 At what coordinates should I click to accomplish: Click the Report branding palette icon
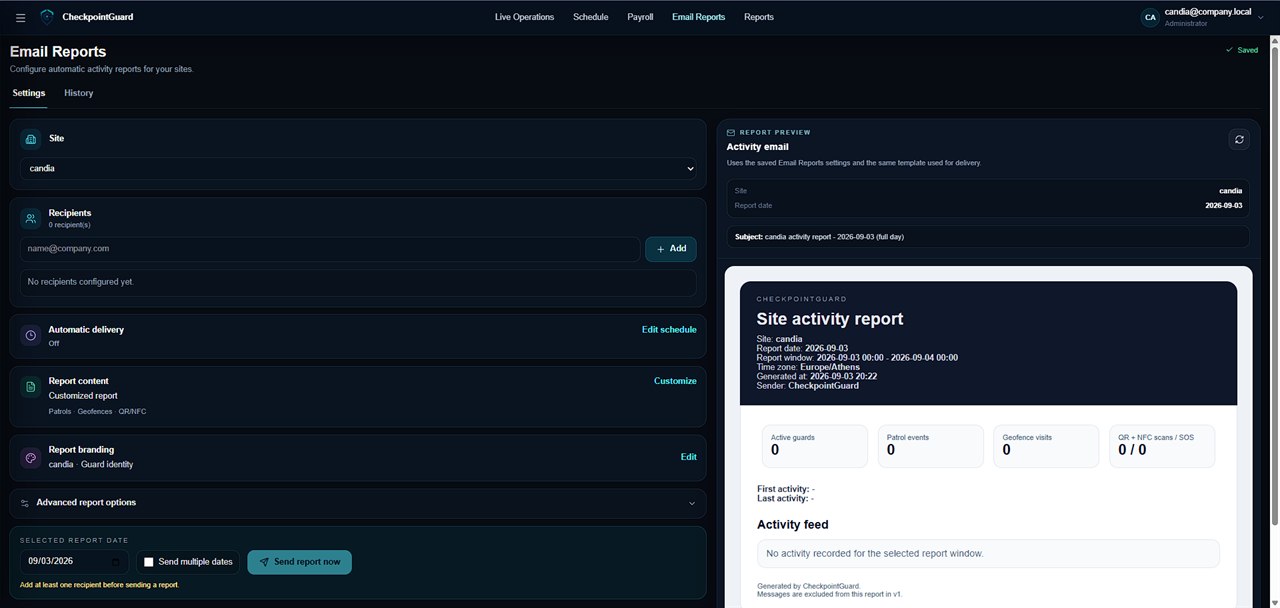31,458
